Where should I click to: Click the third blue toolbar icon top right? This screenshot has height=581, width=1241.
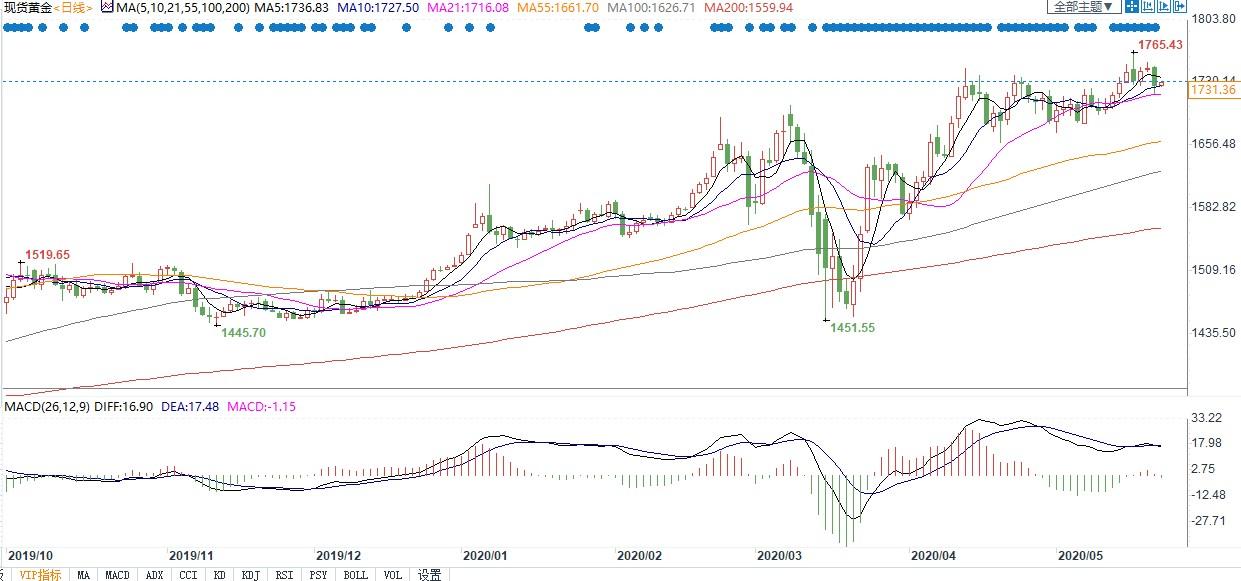pos(1164,6)
